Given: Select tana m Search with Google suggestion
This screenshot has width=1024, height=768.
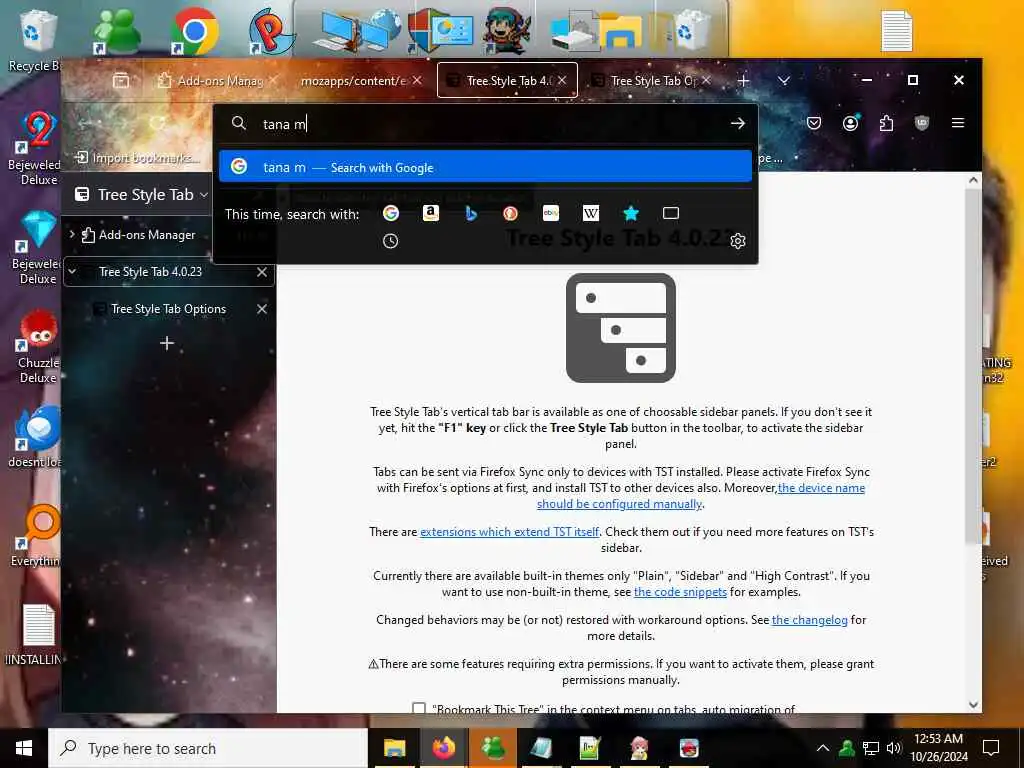Looking at the screenshot, I should pyautogui.click(x=485, y=167).
